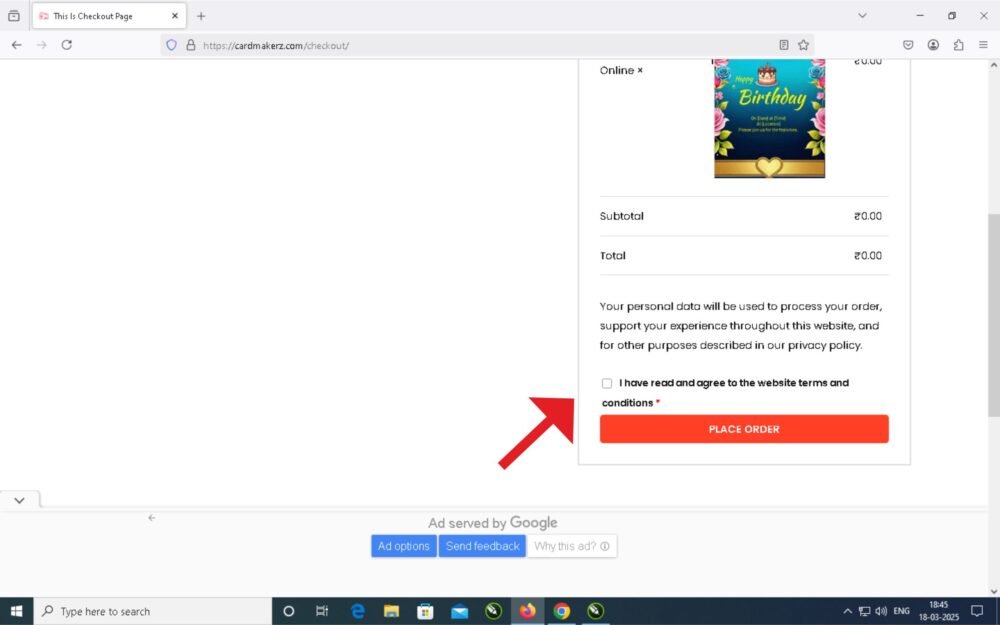
Task: Click the birthday card product thumbnail
Action: pos(769,118)
